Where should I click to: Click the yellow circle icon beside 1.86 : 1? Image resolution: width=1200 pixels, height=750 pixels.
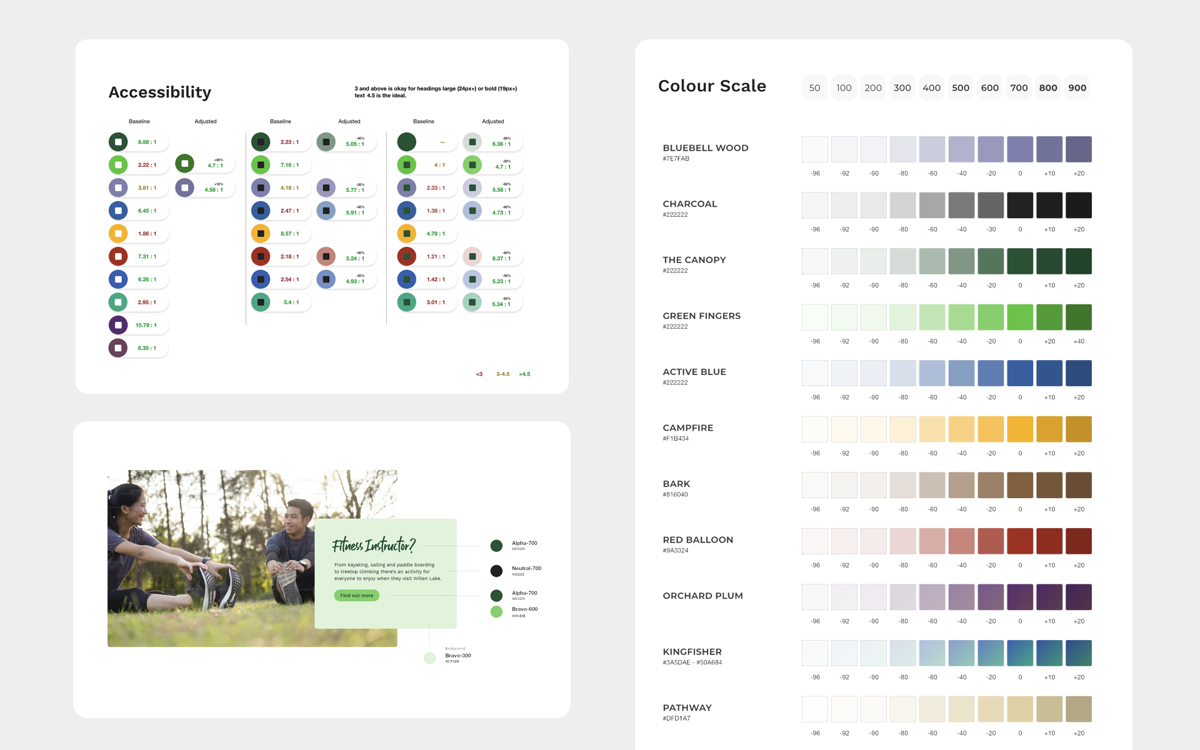click(x=118, y=234)
